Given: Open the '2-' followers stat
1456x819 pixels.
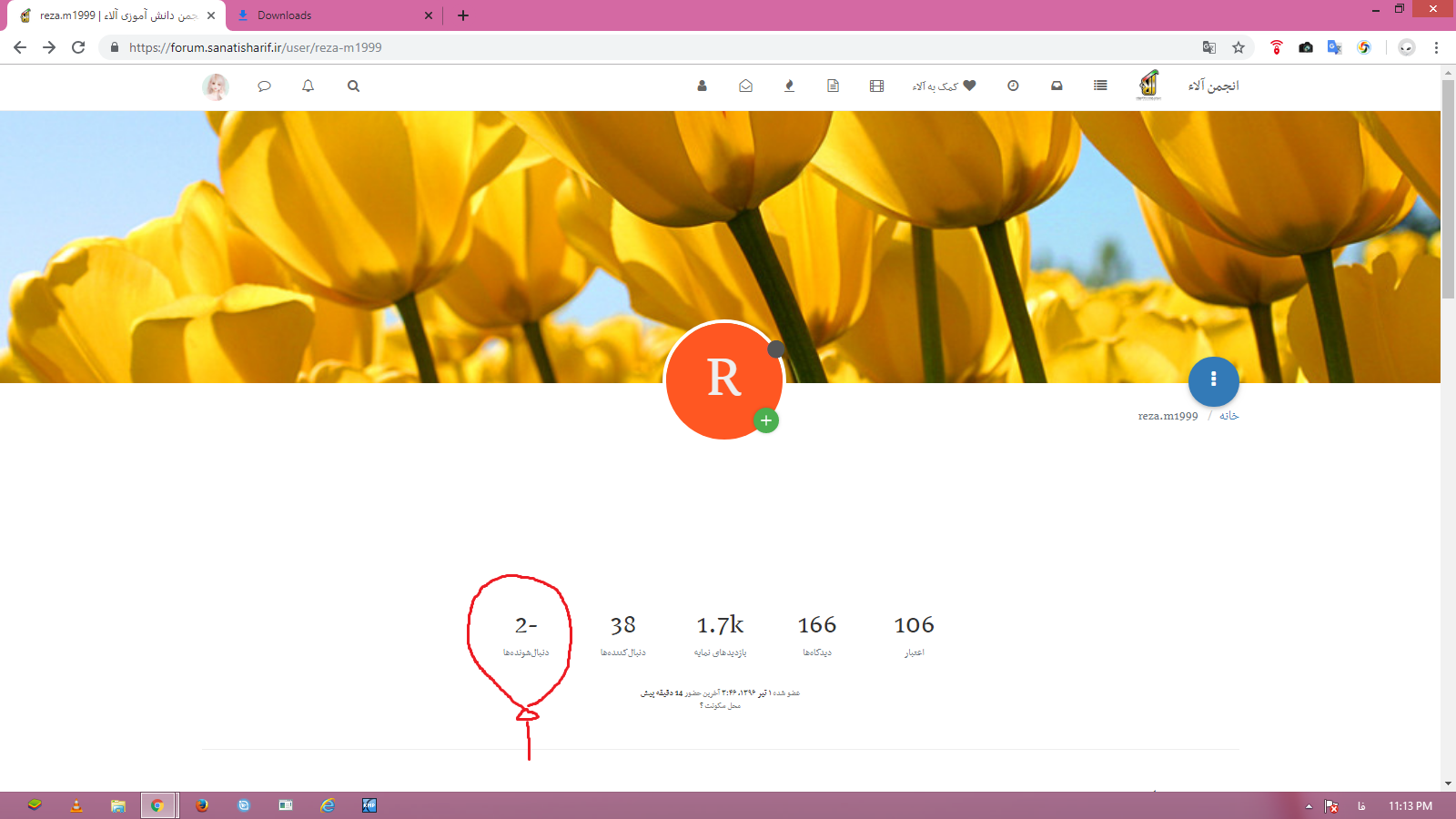Looking at the screenshot, I should pyautogui.click(x=526, y=635).
